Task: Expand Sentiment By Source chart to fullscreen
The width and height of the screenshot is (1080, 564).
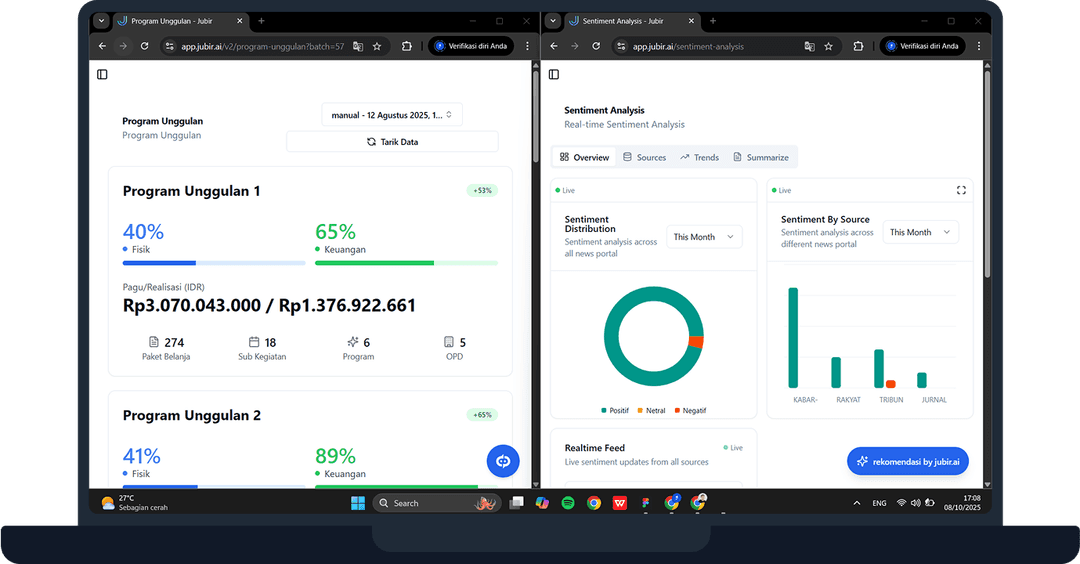Action: [961, 190]
